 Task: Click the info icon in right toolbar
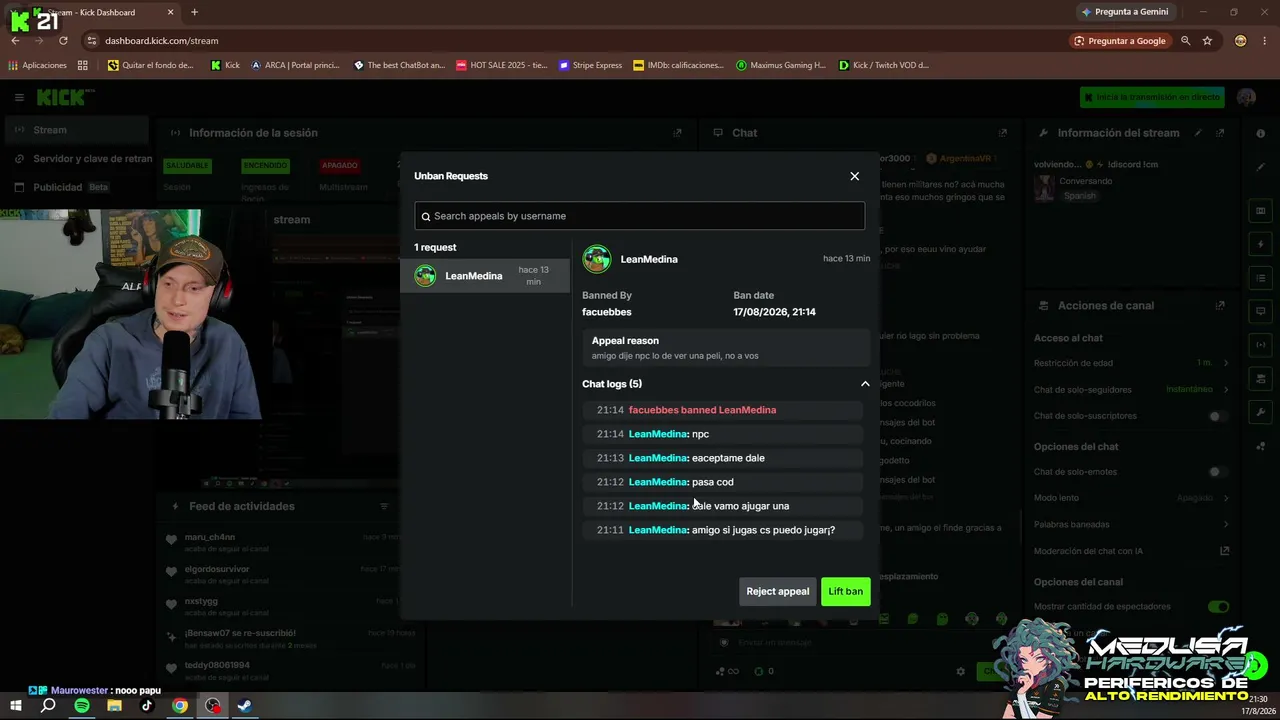click(x=1260, y=133)
